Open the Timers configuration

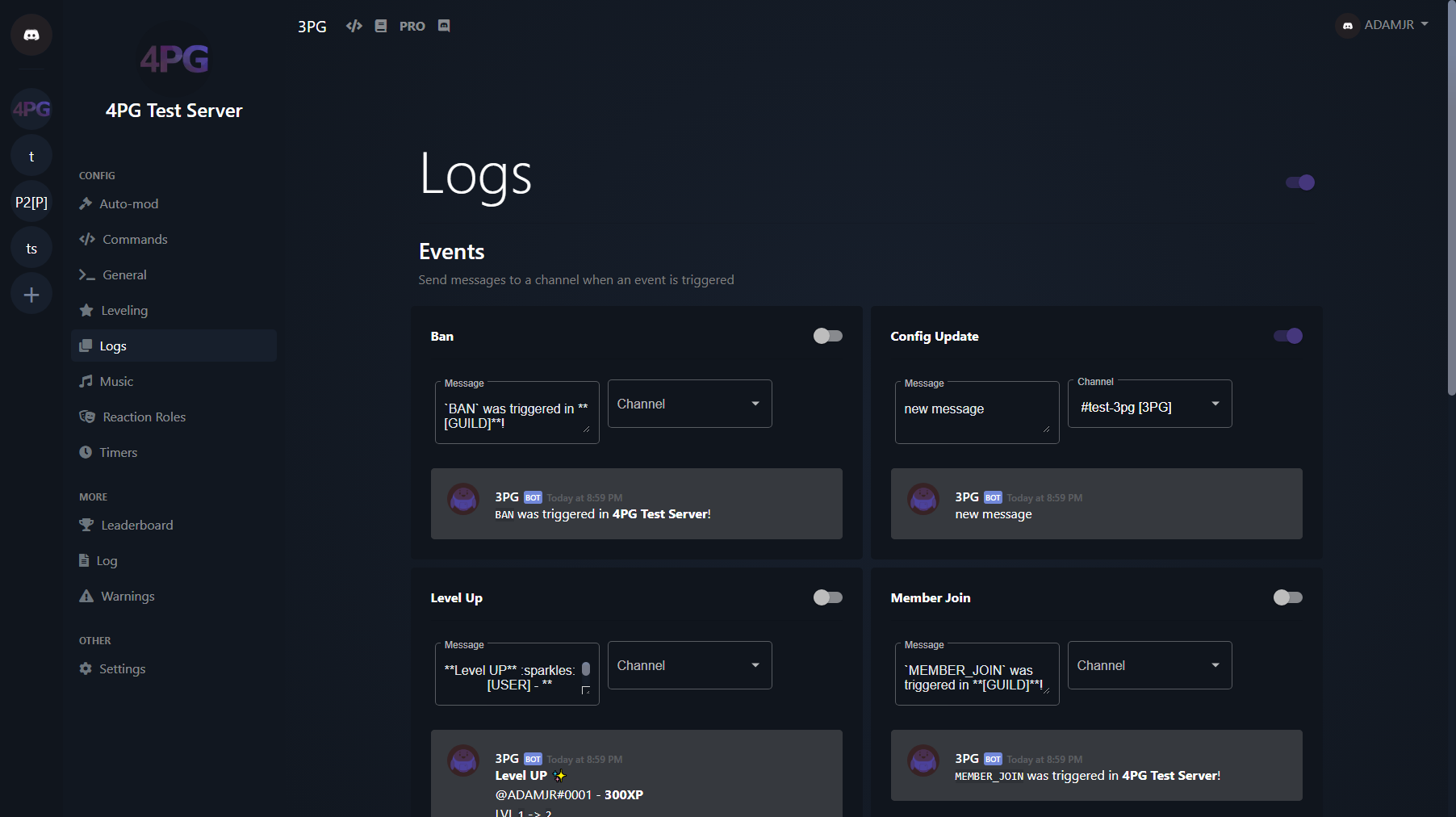tap(119, 452)
